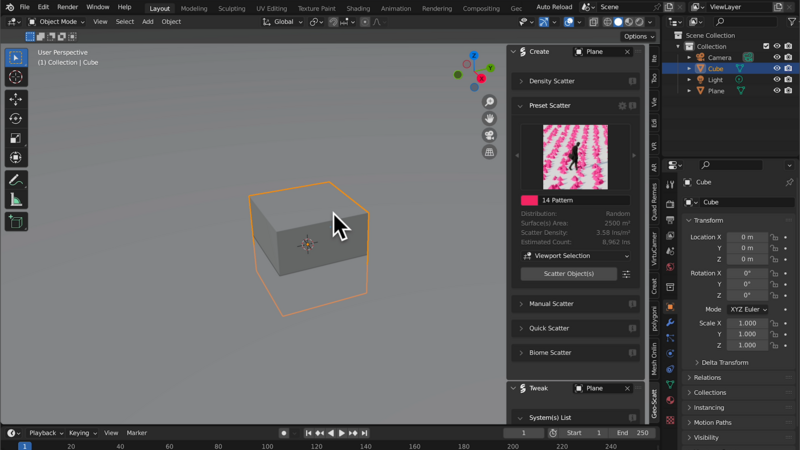Click the Blender logo menu icon
800x450 pixels.
tap(10, 7)
